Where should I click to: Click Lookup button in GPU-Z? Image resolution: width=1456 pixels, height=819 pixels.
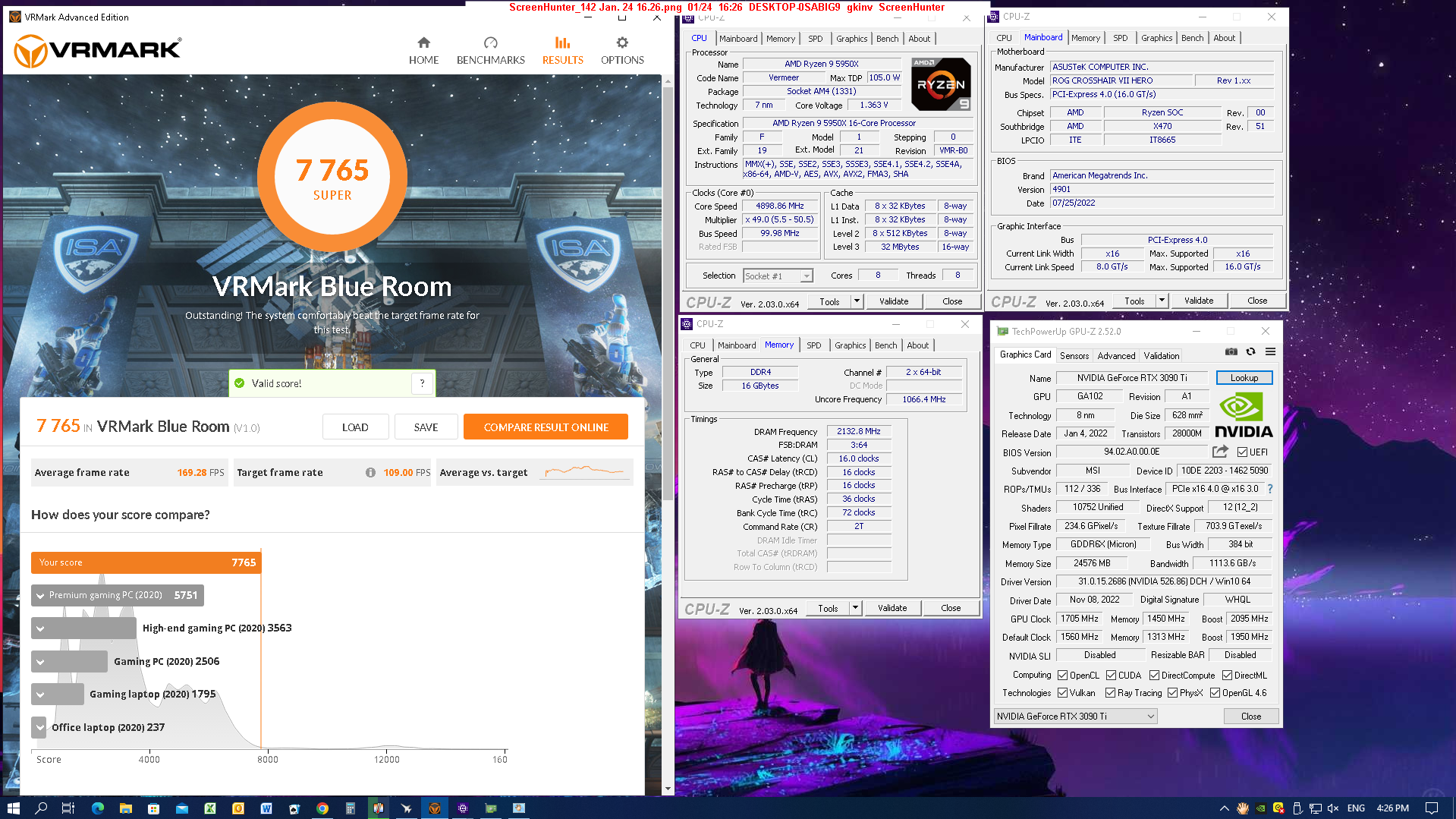pyautogui.click(x=1244, y=378)
